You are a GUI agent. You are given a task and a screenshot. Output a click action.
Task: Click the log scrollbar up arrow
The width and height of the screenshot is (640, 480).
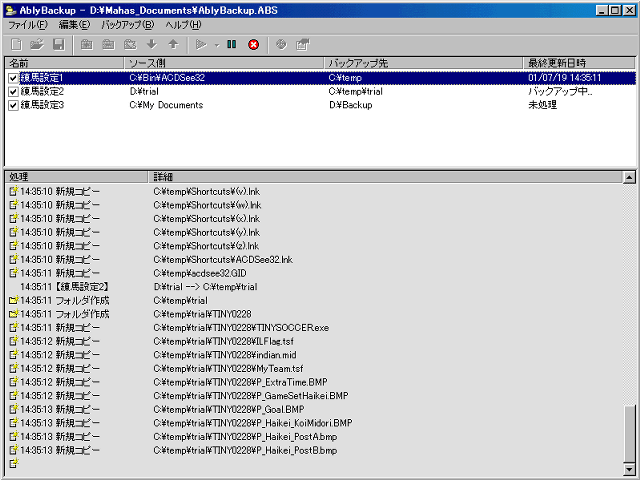point(629,177)
